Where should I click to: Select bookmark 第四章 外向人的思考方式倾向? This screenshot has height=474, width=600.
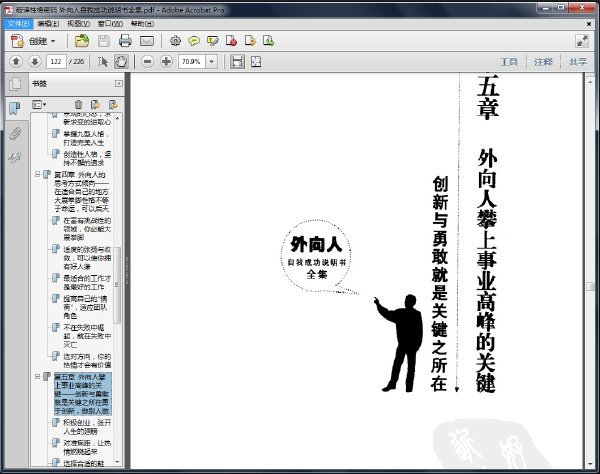coord(82,191)
